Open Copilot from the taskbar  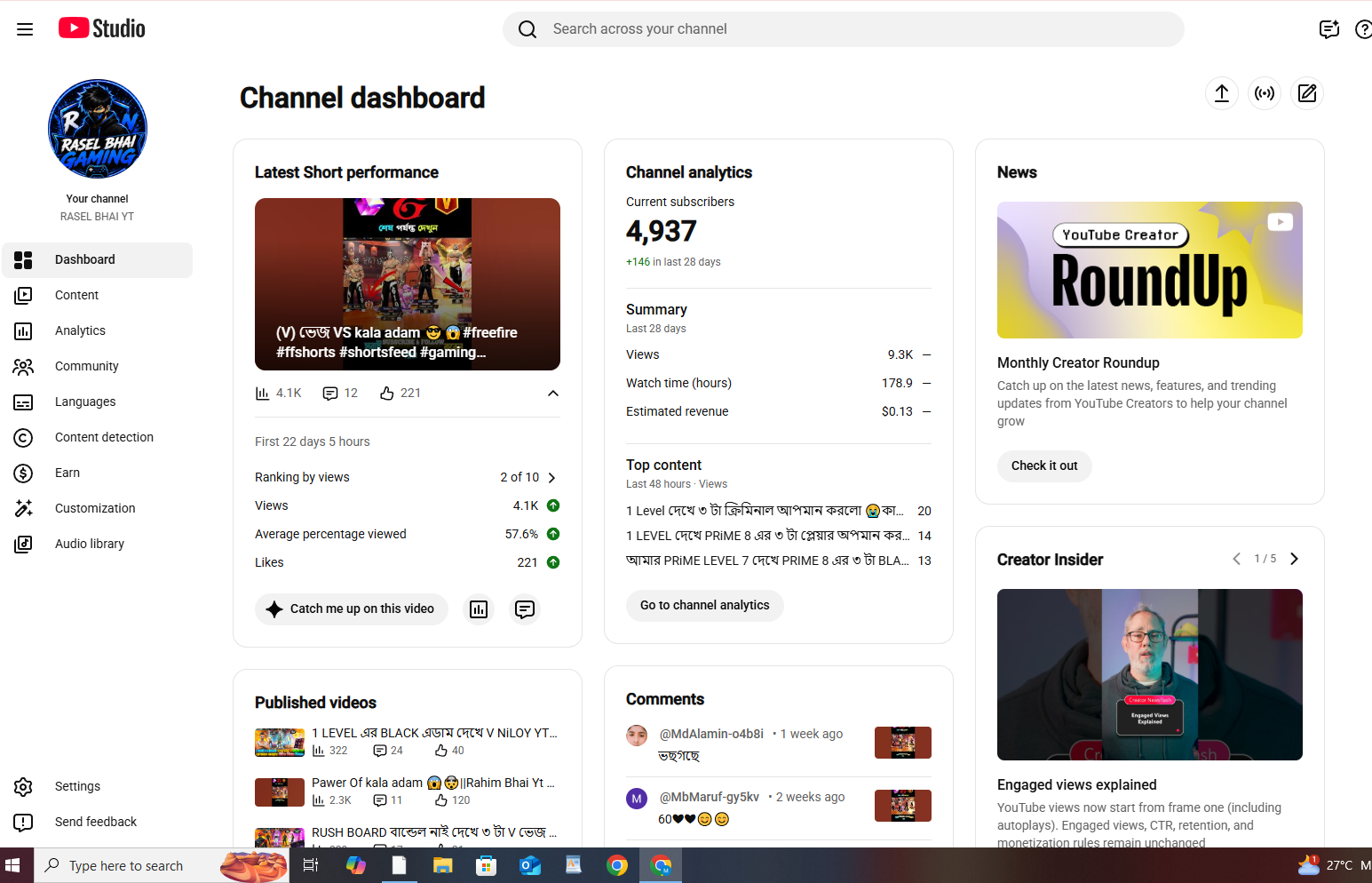coord(355,865)
